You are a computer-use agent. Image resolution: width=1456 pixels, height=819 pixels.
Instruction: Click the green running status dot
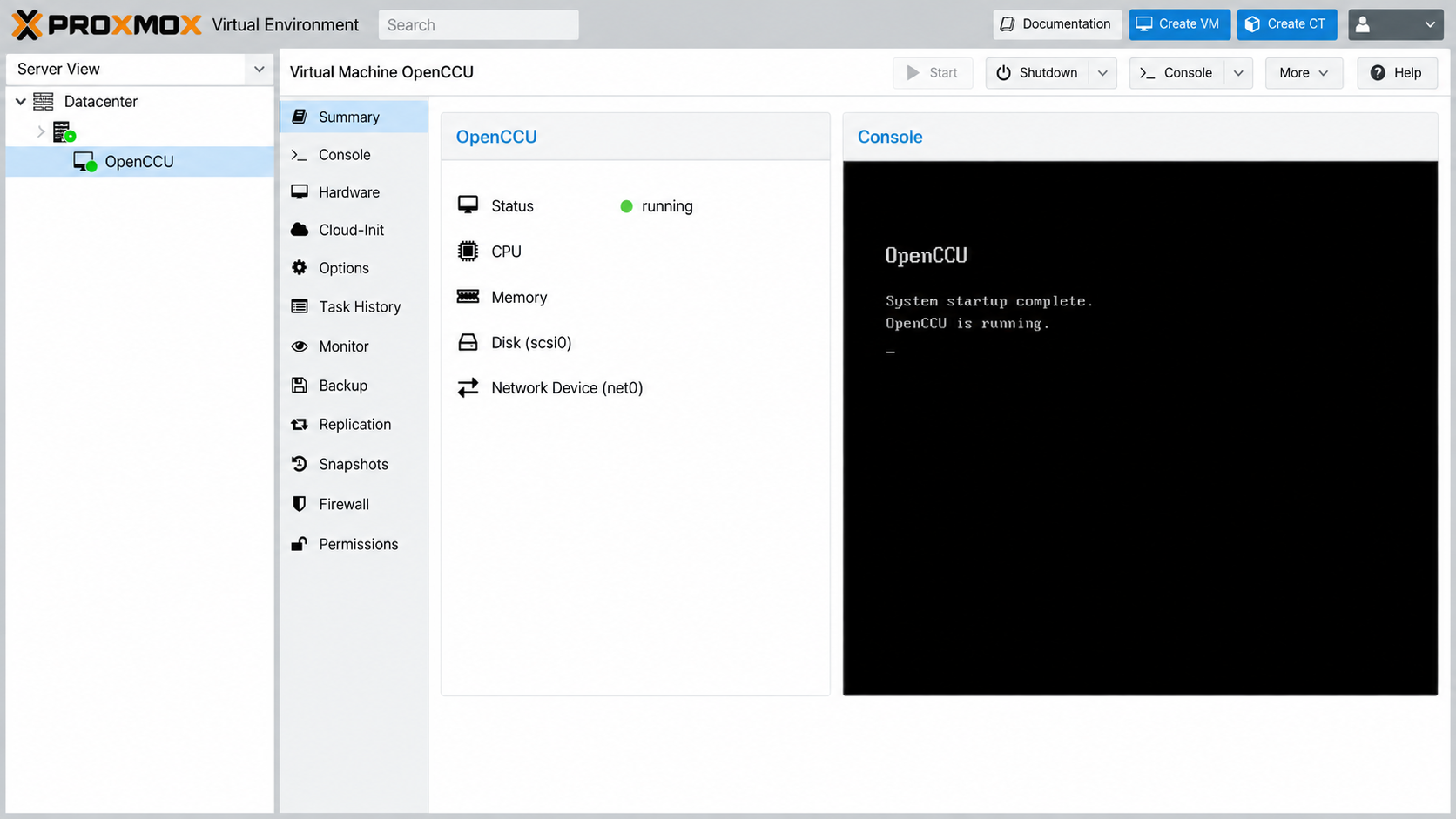(626, 206)
